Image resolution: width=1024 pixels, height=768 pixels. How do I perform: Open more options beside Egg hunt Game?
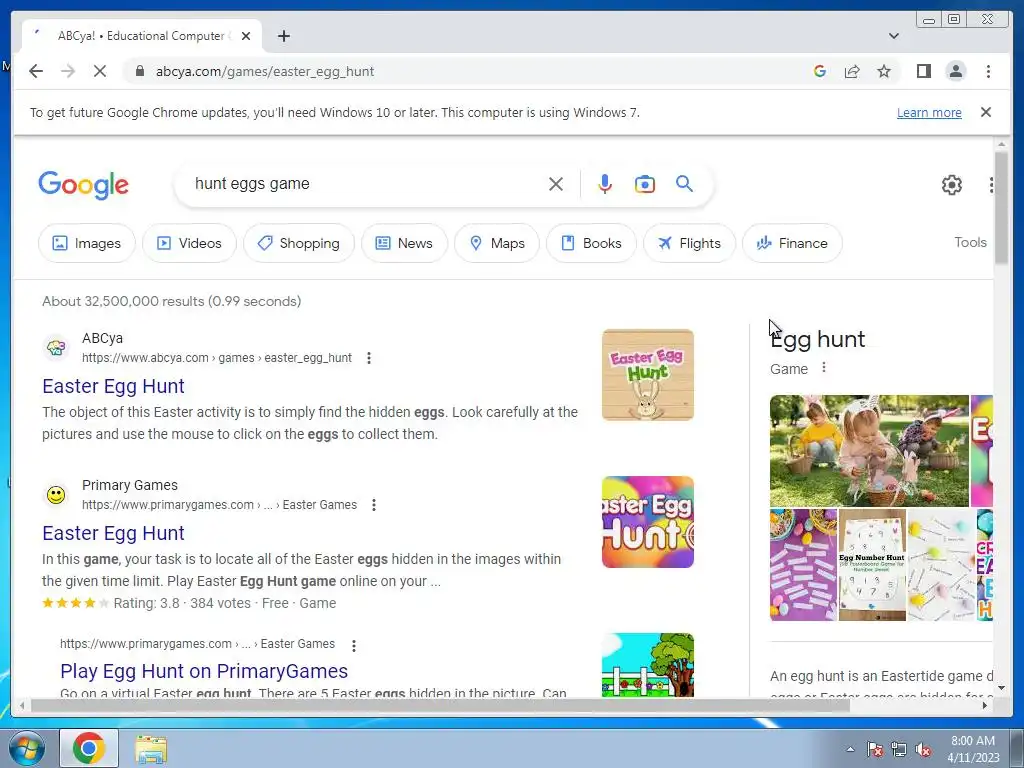coord(824,368)
